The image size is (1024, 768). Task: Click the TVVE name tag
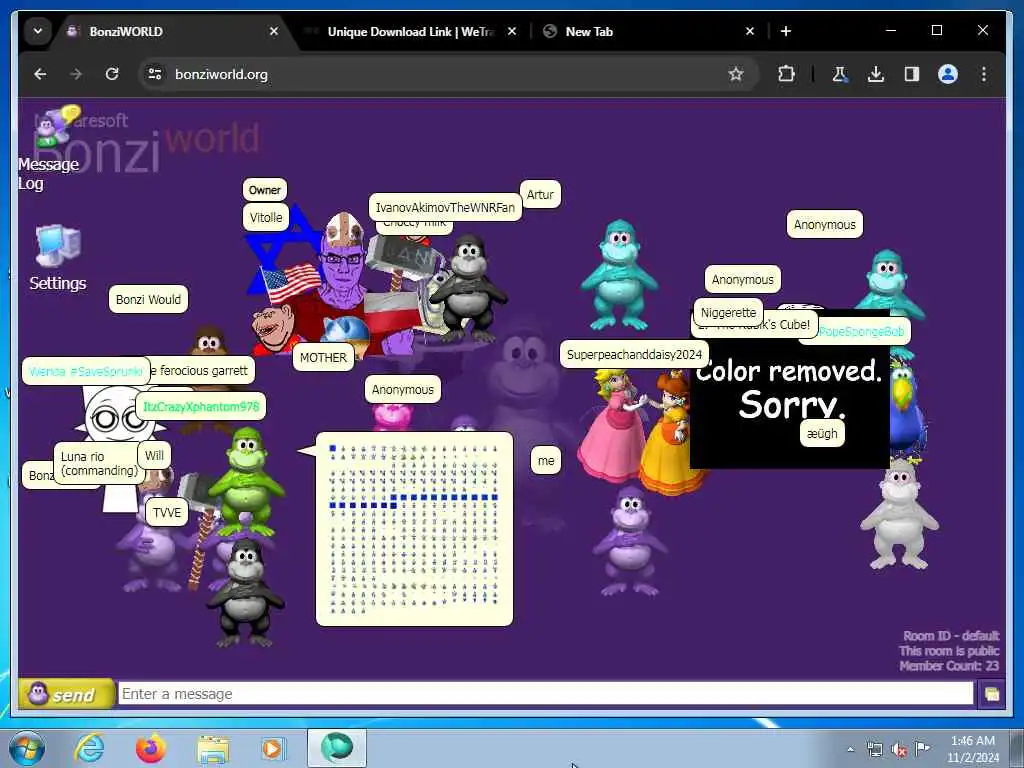(167, 512)
